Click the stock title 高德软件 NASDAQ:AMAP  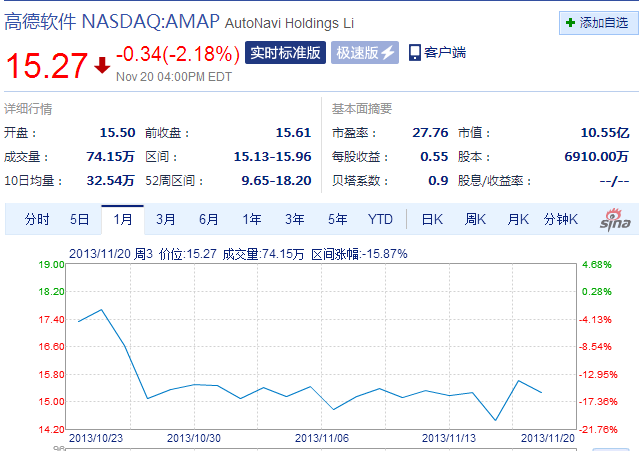click(x=112, y=21)
